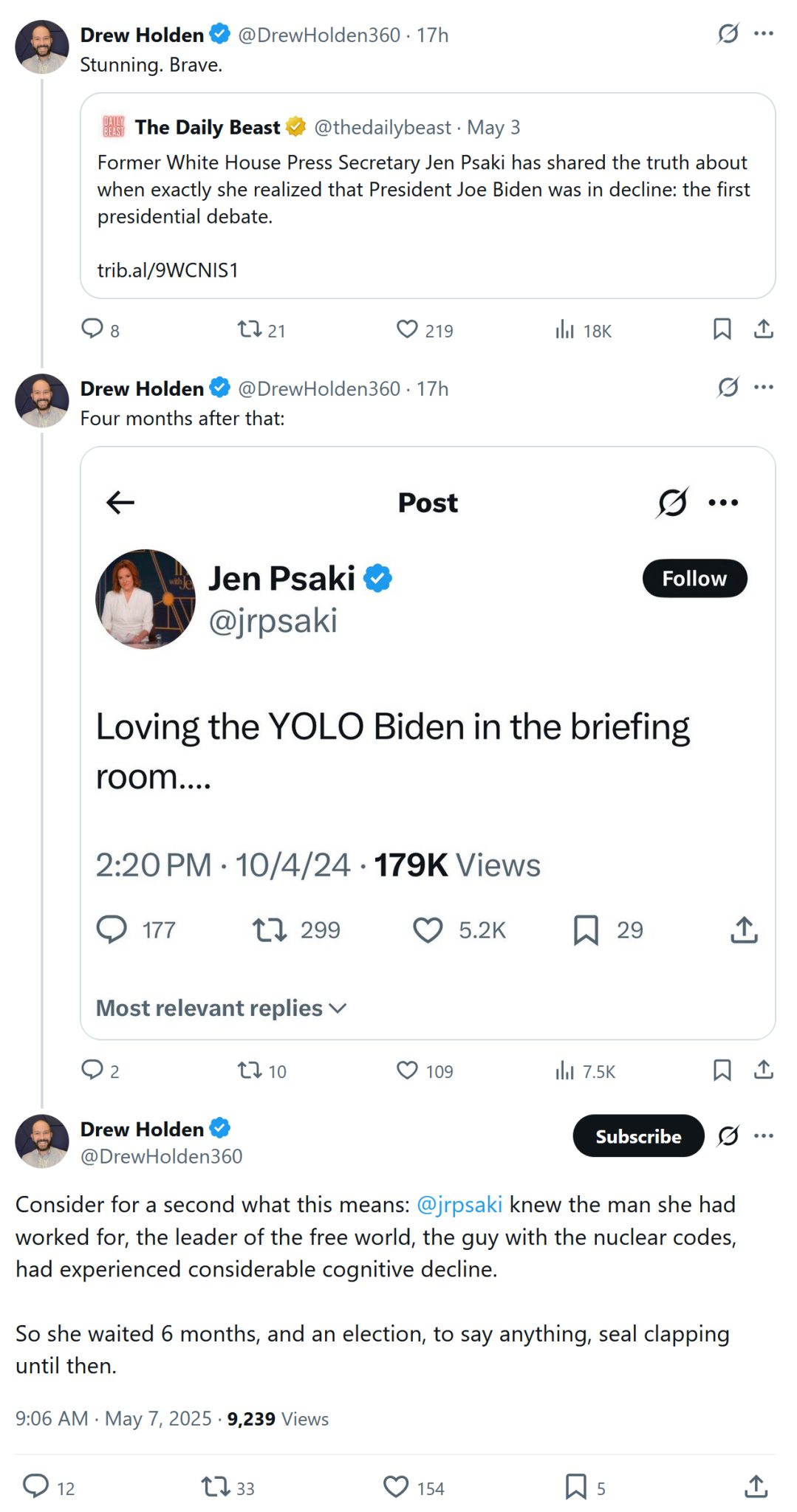Click the back arrow in the Post screenshot

click(x=120, y=503)
